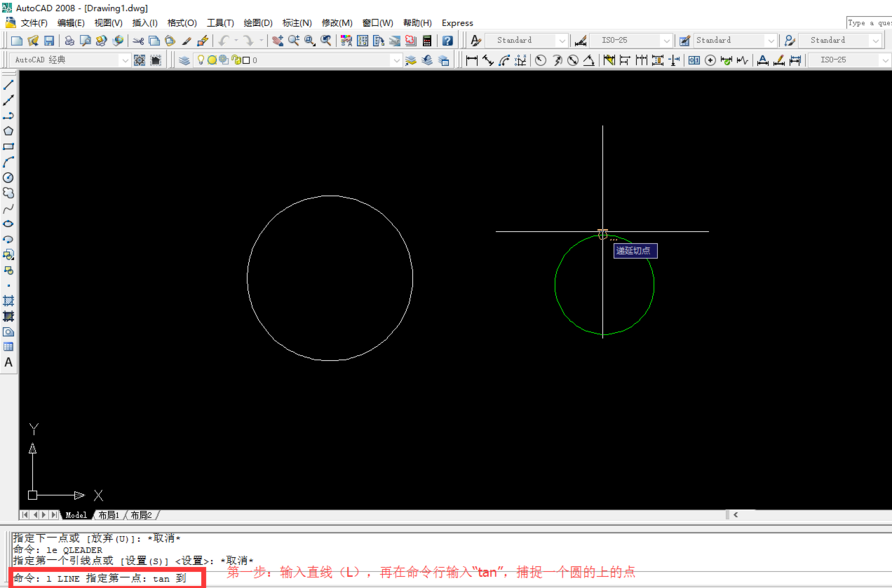Open the Layer Properties Manager icon
The height and width of the screenshot is (588, 892).
coord(184,60)
